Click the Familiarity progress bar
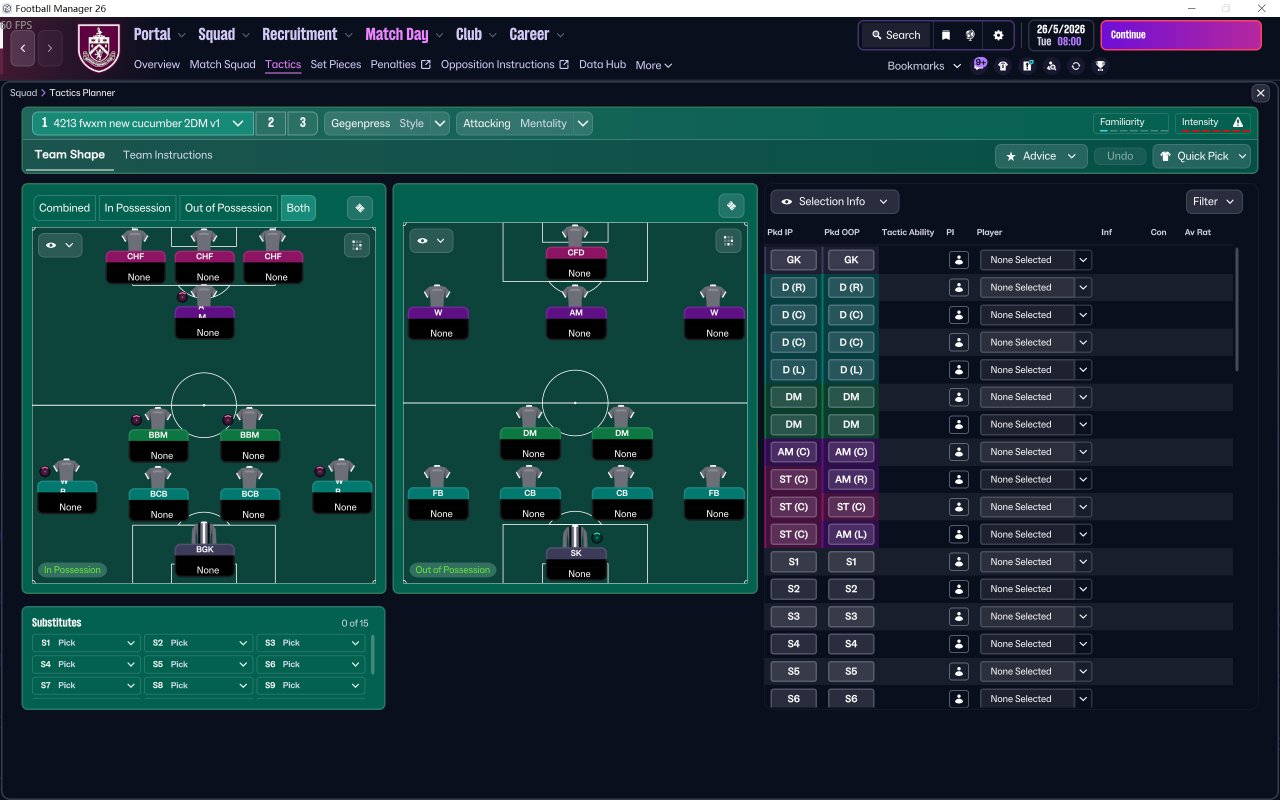 [x=1130, y=123]
